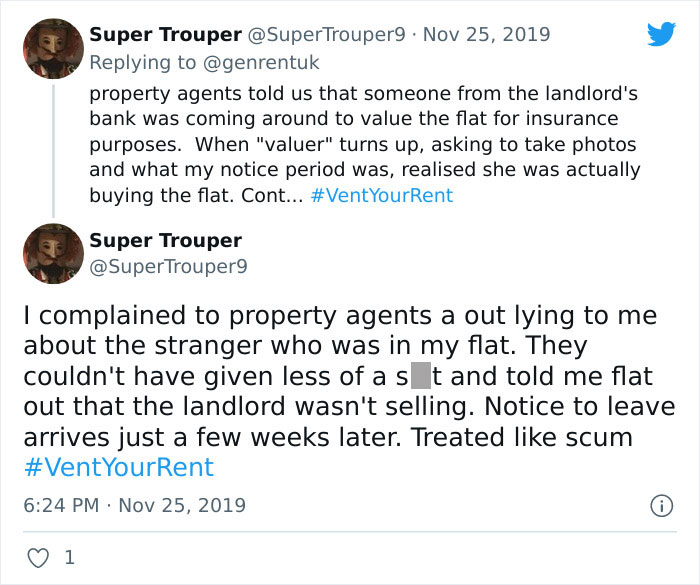Viewport: 700px width, 585px height.
Task: Open #VentYourRent hashtag ending the second tweet
Action: [118, 467]
